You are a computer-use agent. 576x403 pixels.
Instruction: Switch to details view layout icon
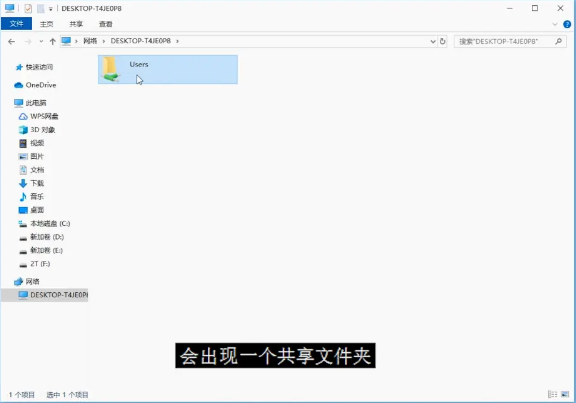552,395
